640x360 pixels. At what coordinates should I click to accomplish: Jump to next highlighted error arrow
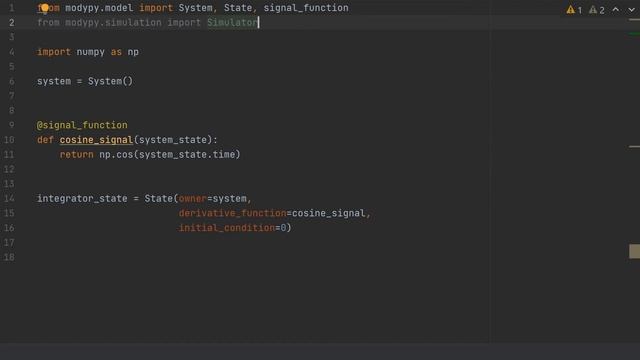click(x=631, y=9)
